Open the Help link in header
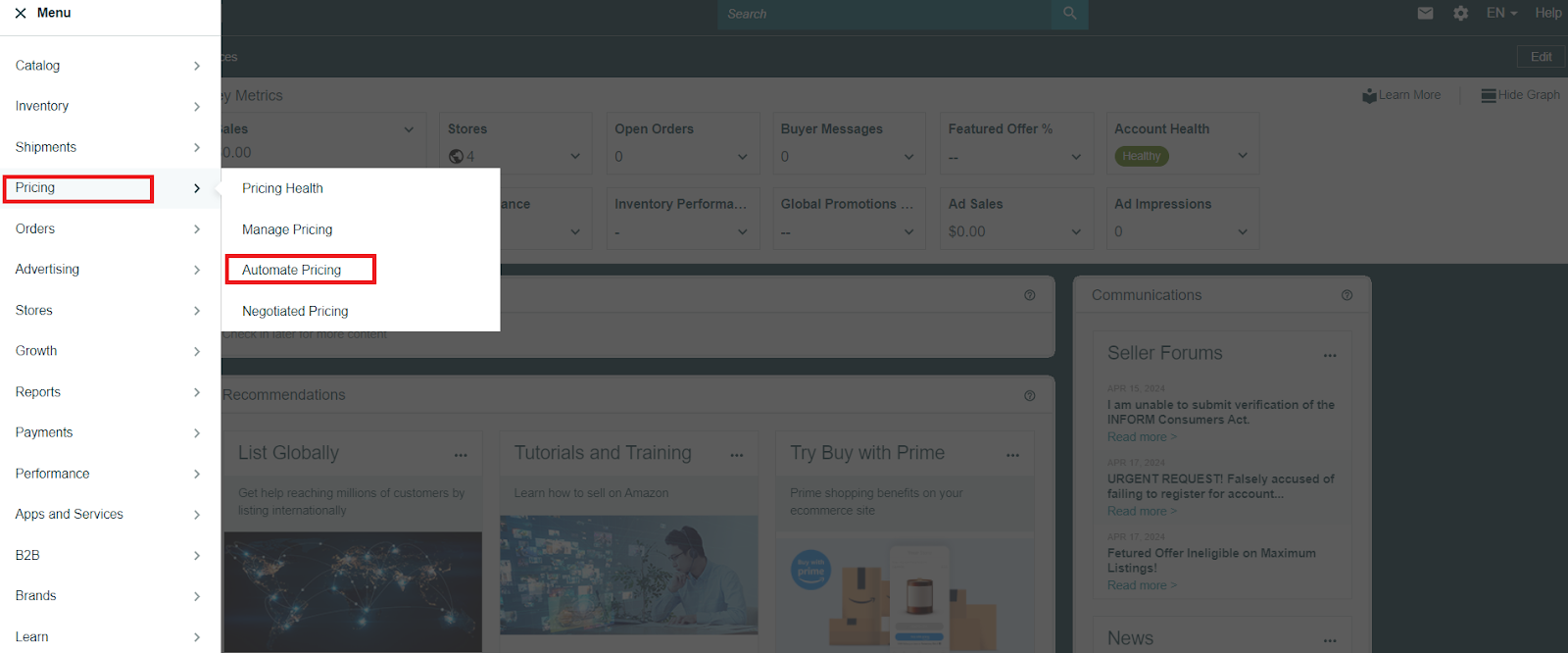Screen dimensions: 1568x653 tap(1548, 13)
